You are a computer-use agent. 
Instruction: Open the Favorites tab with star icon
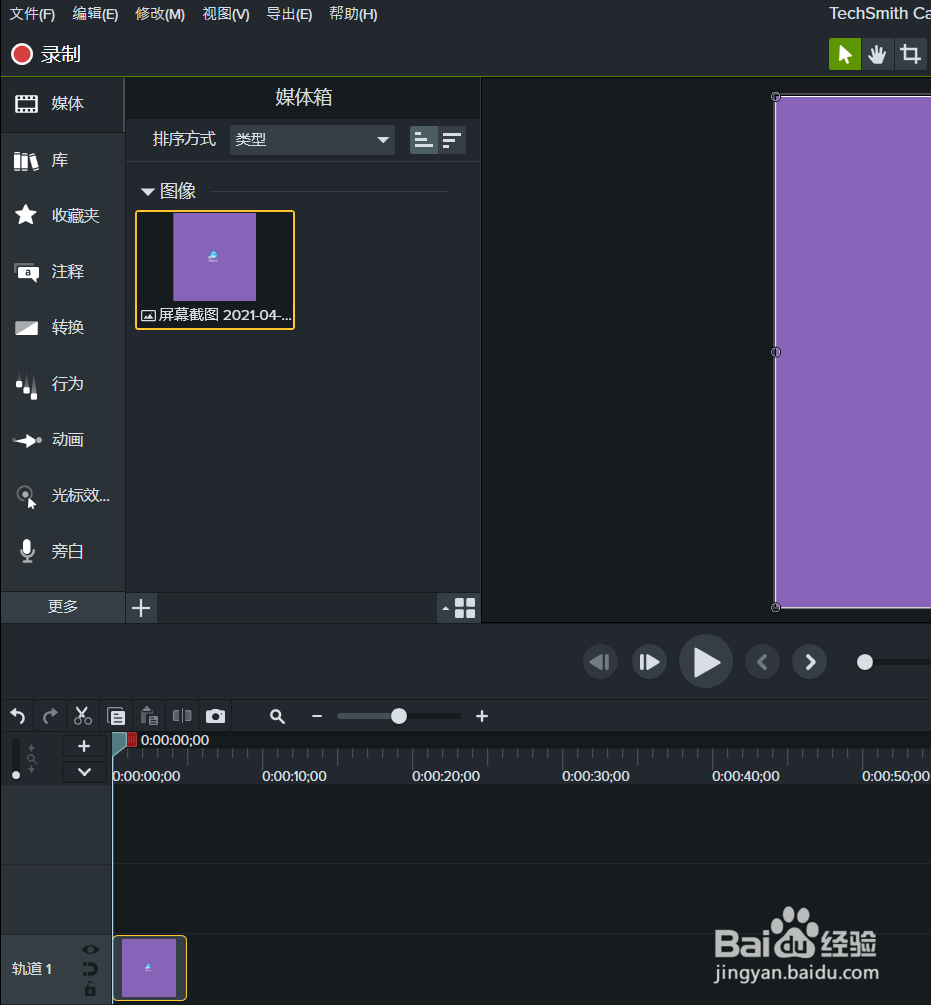62,215
